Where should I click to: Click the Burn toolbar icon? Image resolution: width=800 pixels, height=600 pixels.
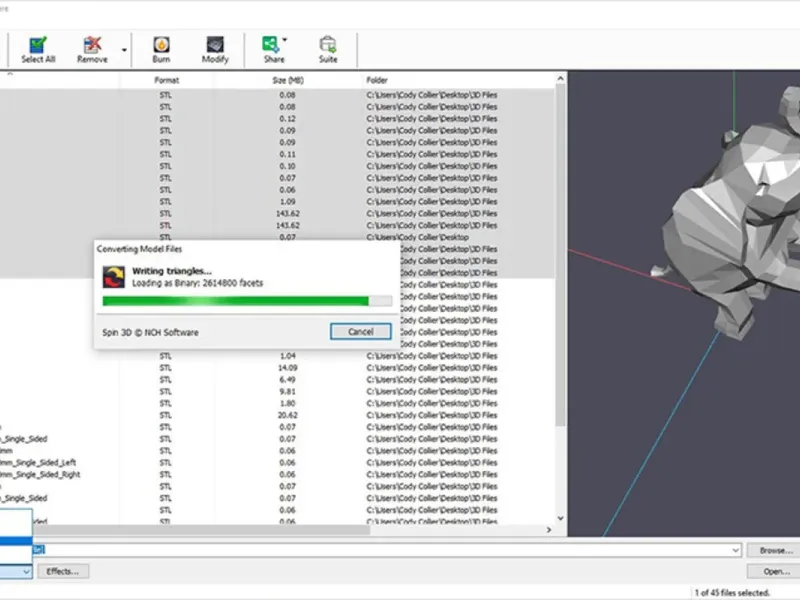coord(161,49)
